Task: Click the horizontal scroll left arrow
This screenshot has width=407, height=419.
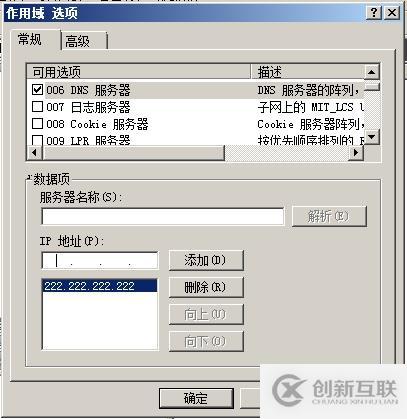Action: (34, 153)
